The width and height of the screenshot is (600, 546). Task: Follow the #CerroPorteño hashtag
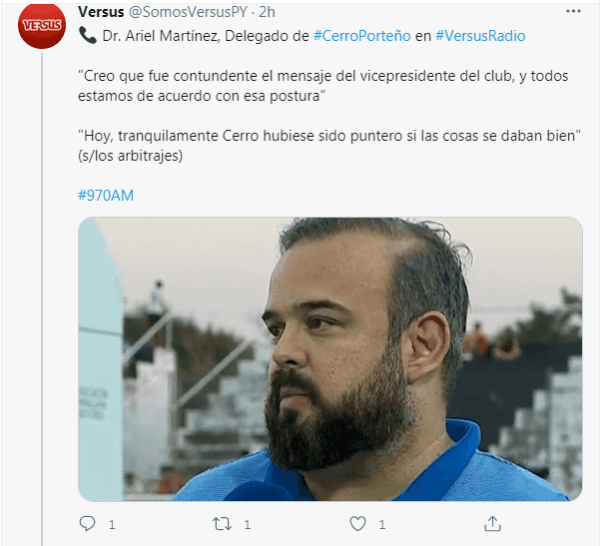pos(362,36)
